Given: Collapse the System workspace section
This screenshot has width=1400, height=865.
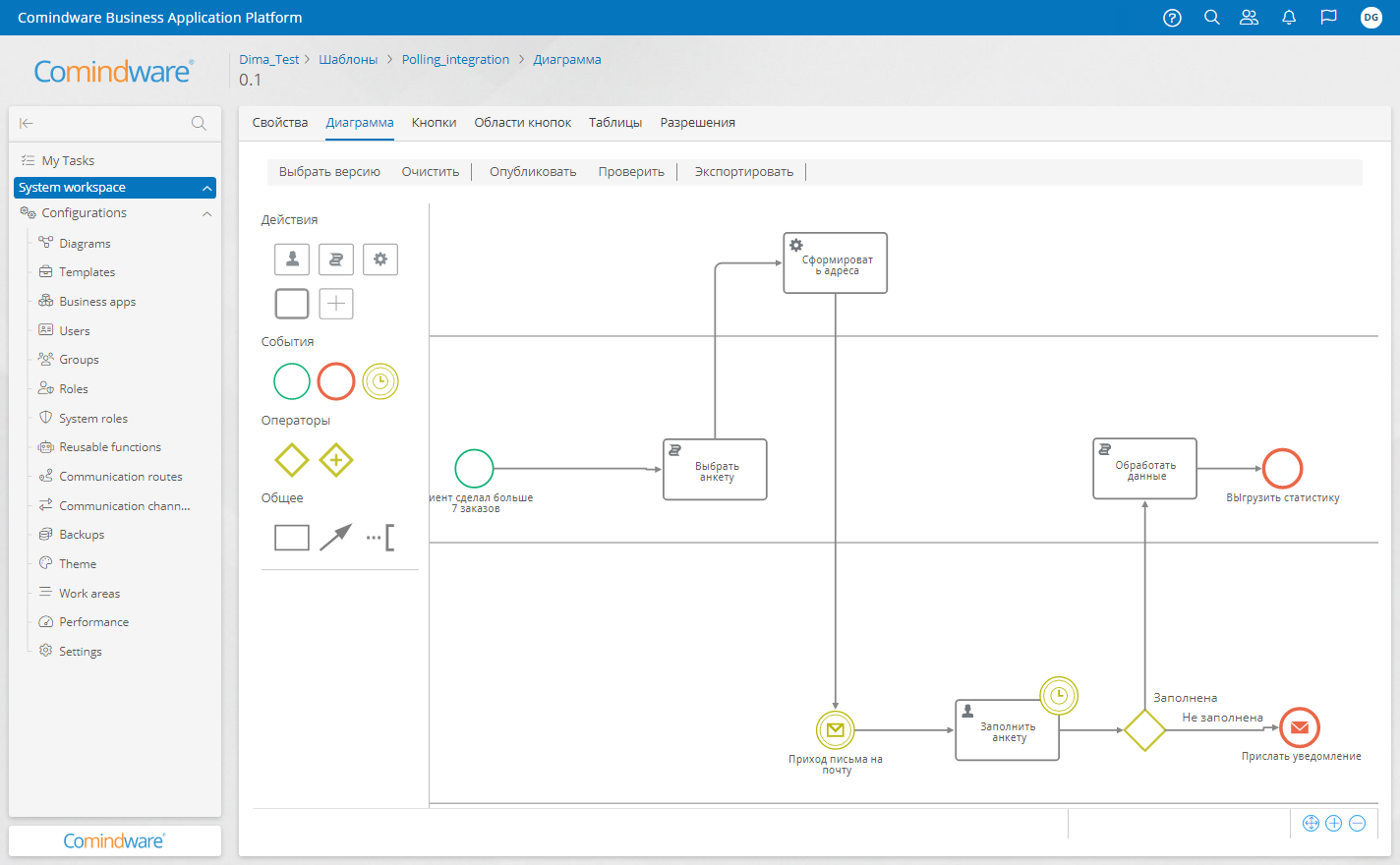Looking at the screenshot, I should click(207, 188).
